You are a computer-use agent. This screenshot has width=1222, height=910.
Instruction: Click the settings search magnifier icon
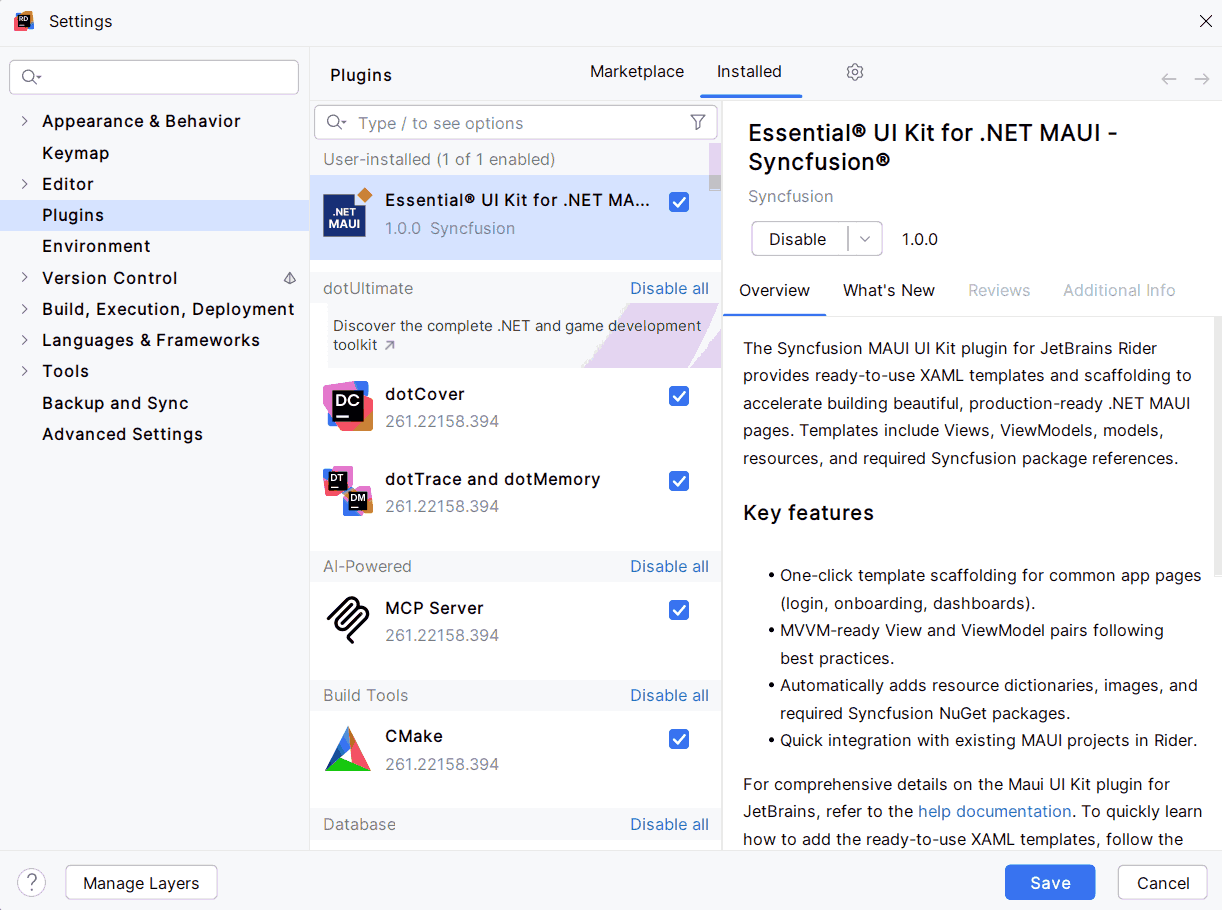coord(31,77)
